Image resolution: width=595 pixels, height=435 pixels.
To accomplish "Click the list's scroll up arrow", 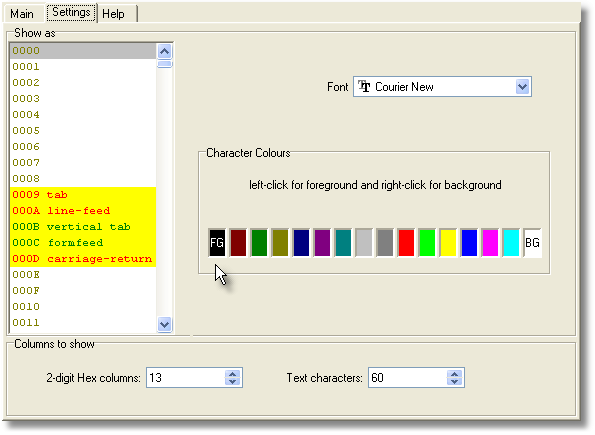I will pyautogui.click(x=165, y=51).
